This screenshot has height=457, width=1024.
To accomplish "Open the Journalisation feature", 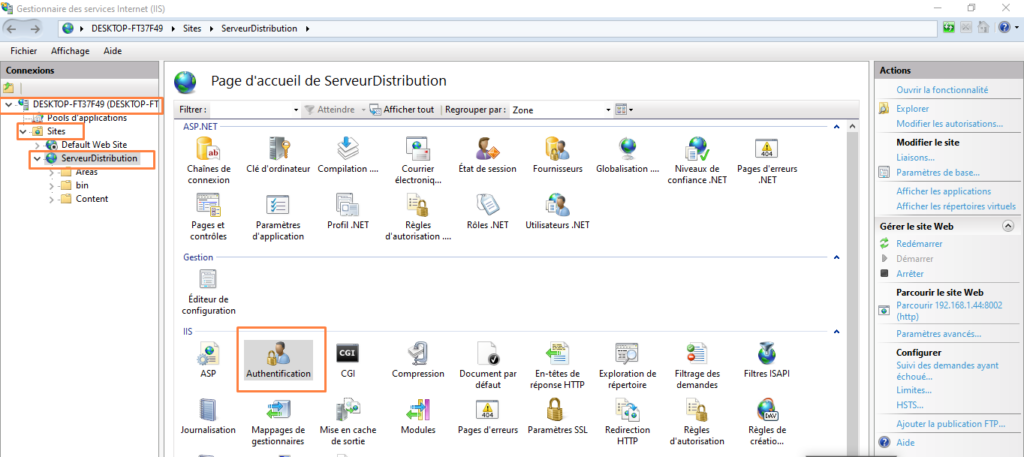I will [208, 417].
